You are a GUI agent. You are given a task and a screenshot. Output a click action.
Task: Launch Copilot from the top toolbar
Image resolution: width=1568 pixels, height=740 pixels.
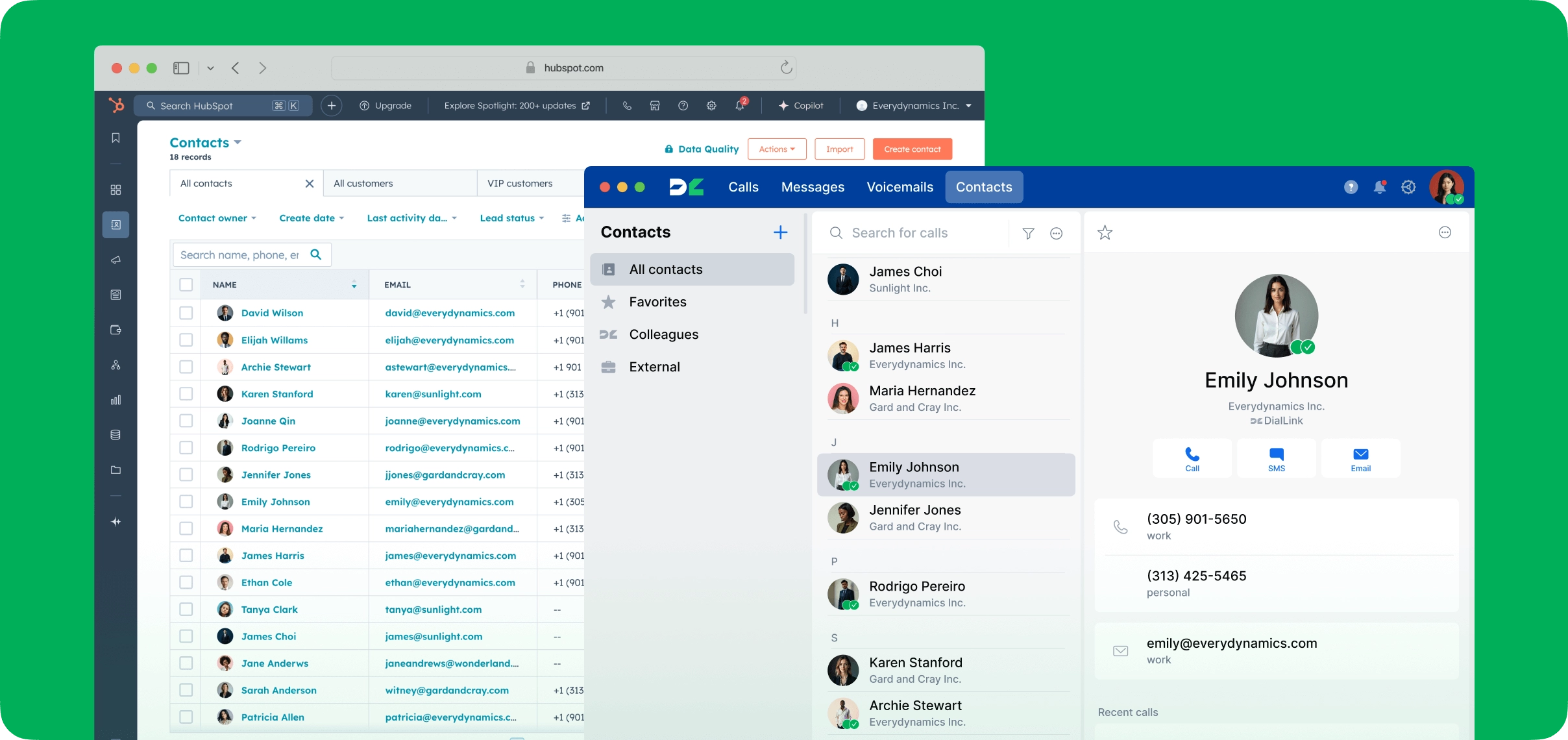pyautogui.click(x=800, y=105)
